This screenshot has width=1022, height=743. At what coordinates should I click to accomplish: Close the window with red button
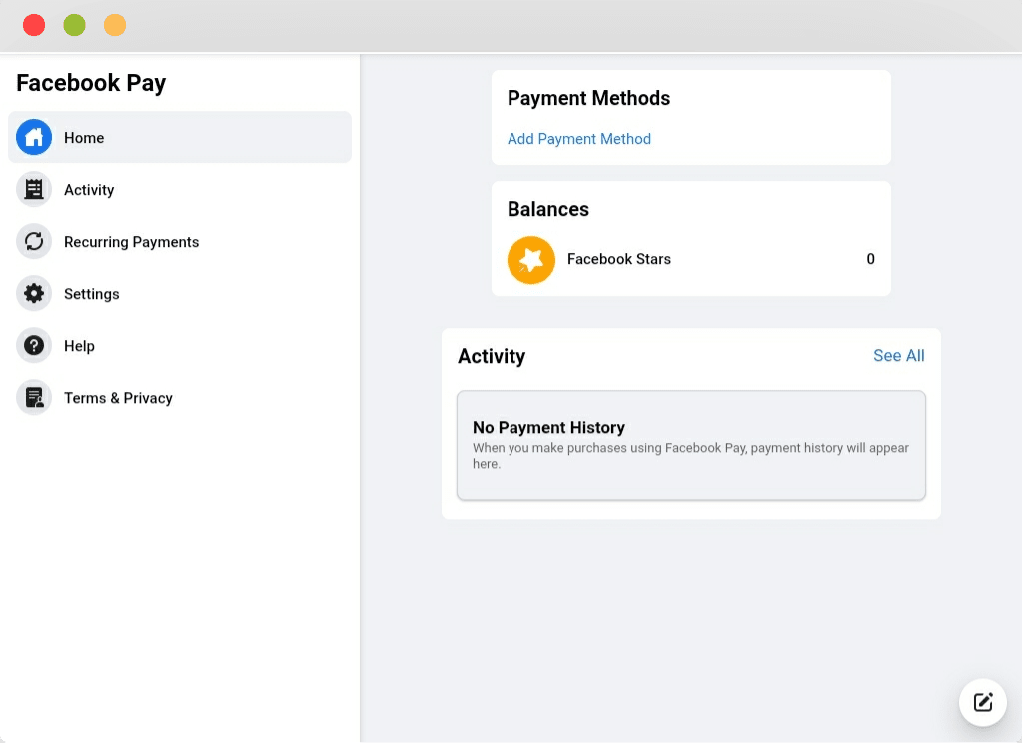click(x=34, y=25)
